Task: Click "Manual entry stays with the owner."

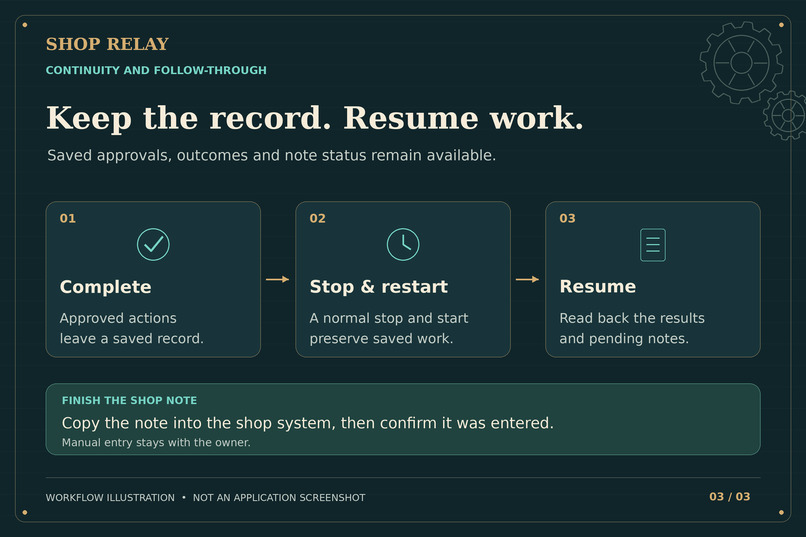Action: click(156, 442)
